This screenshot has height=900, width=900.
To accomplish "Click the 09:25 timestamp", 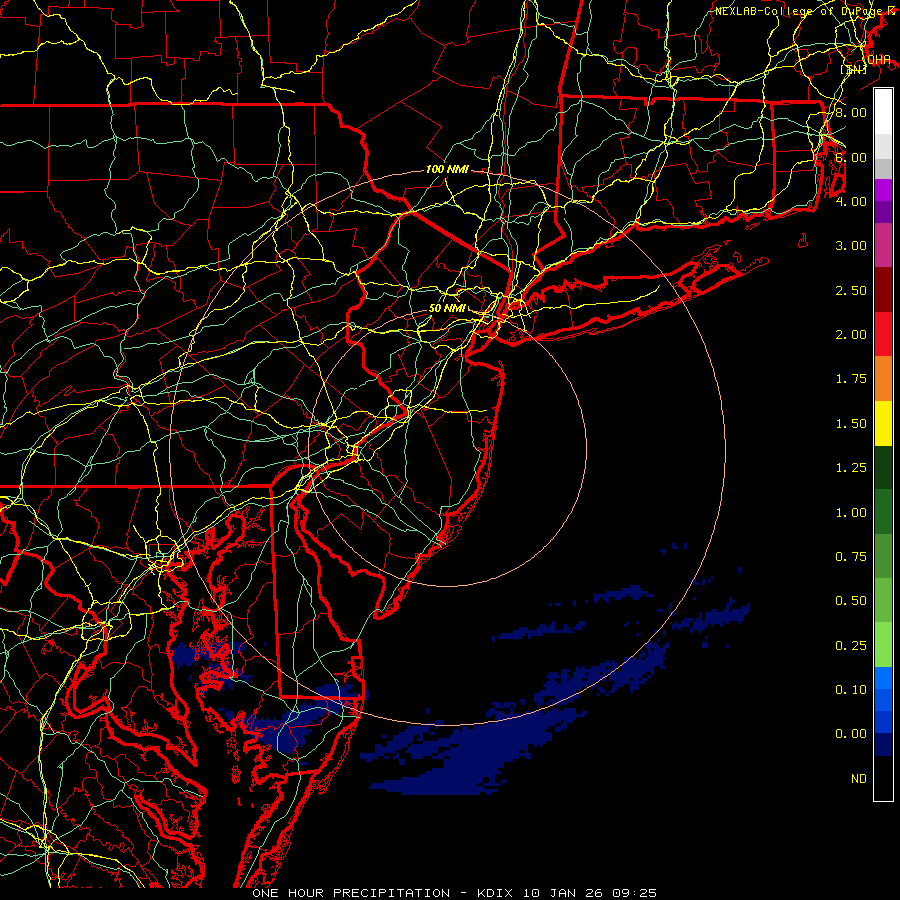I will [634, 893].
